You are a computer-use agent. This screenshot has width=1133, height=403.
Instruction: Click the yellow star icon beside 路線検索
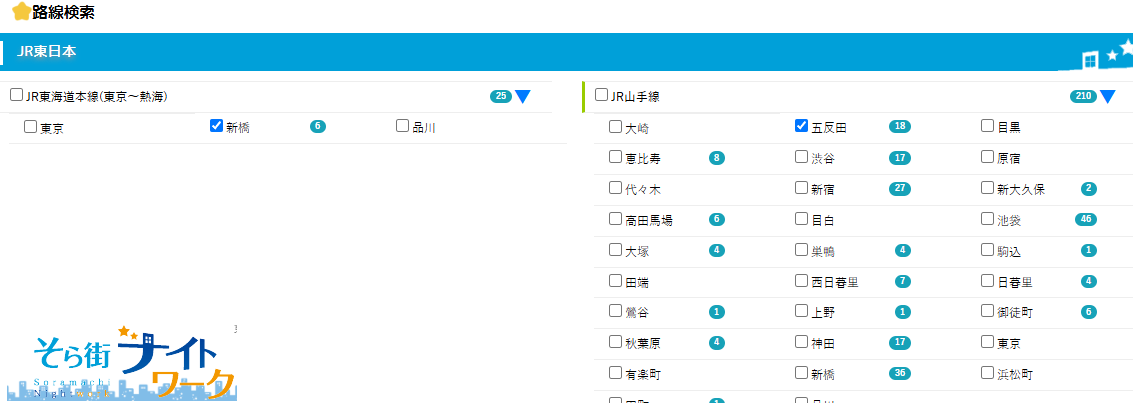tap(22, 12)
